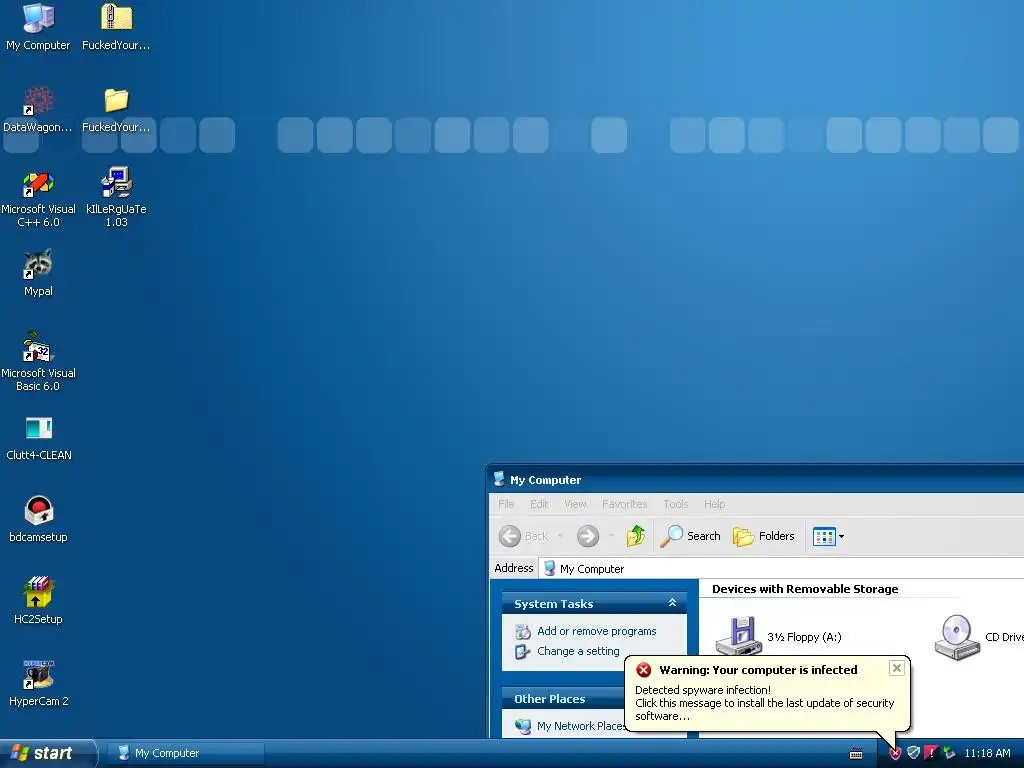Select the kIlLeRgUaTe 1.03 desktop icon
Screen dimensions: 1024x768
(x=116, y=197)
